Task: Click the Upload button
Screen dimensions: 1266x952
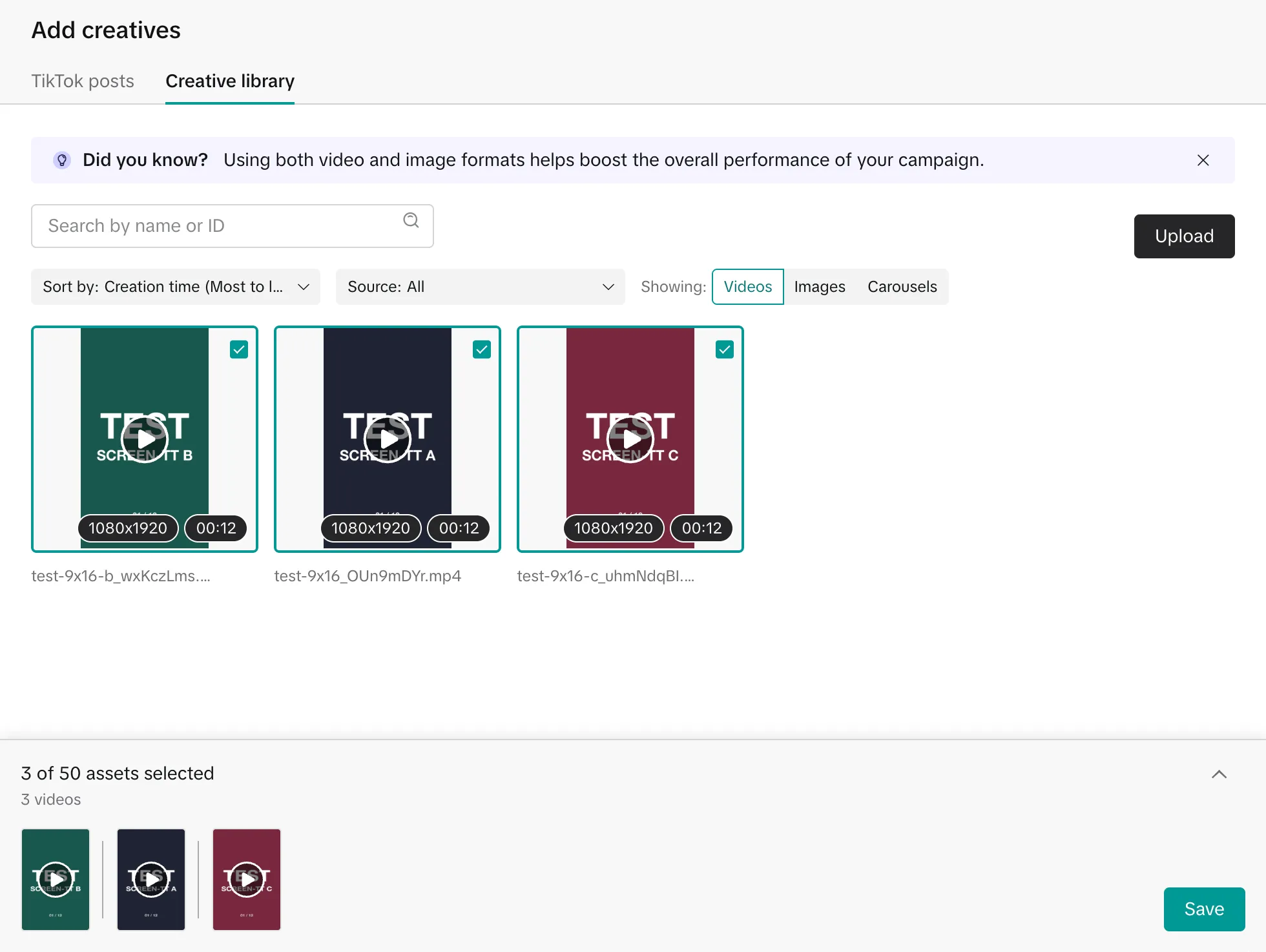Action: tap(1185, 236)
